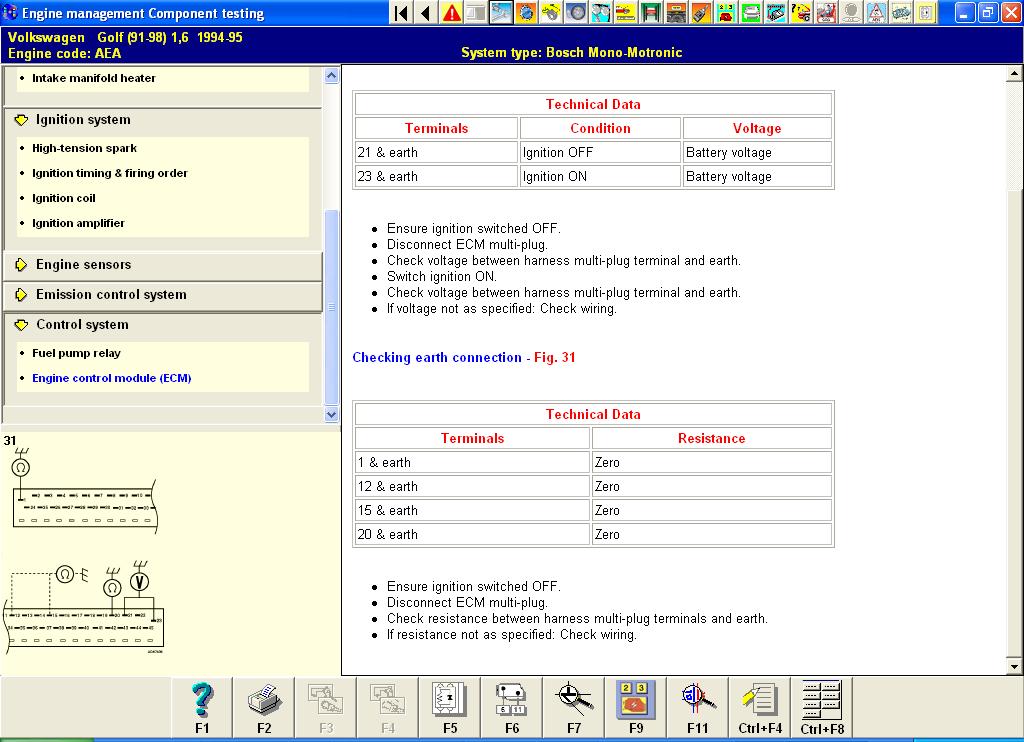Viewport: 1024px width, 742px height.
Task: Expand the Emission control system section
Action: tap(111, 295)
